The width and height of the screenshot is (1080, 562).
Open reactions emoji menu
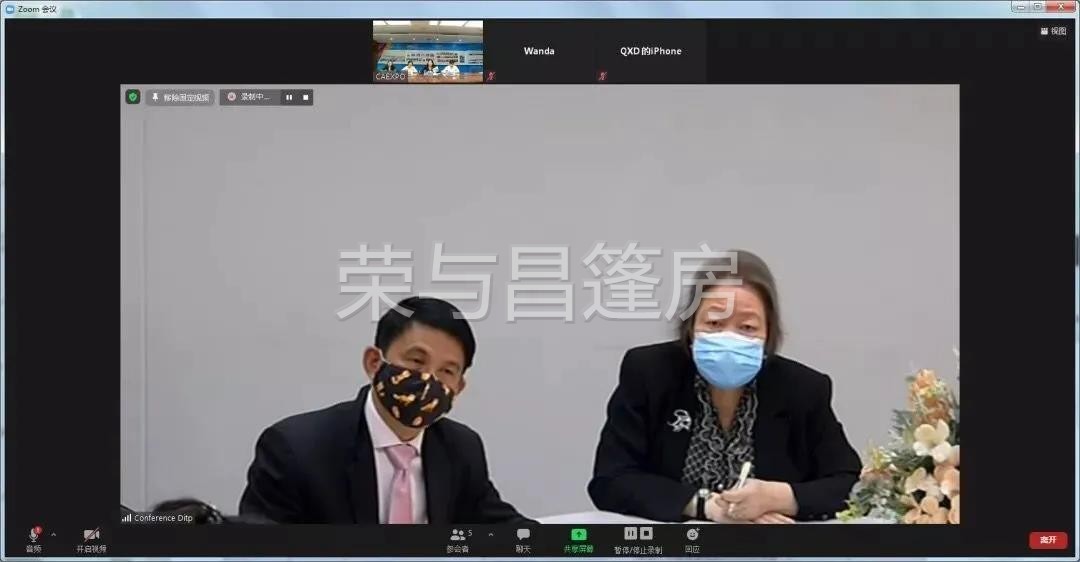tap(692, 535)
